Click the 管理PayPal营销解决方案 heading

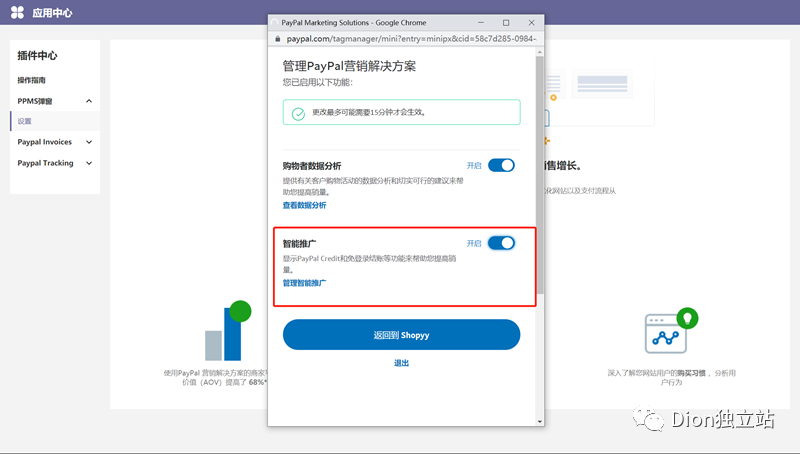[349, 66]
